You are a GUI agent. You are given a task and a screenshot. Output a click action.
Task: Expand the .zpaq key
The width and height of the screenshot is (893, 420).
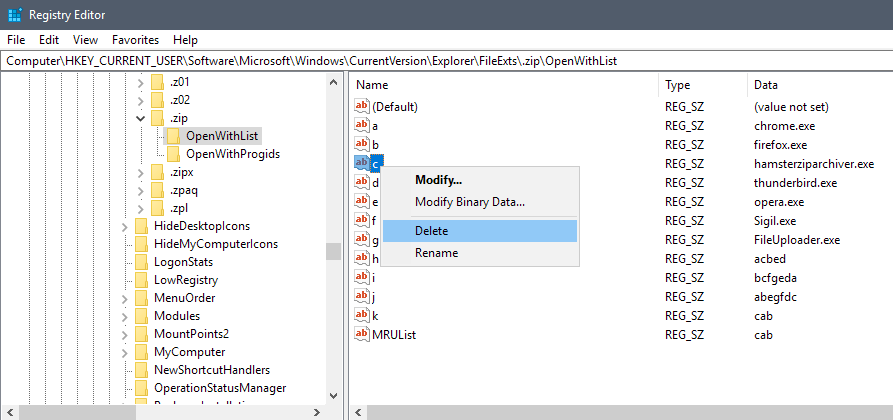141,191
